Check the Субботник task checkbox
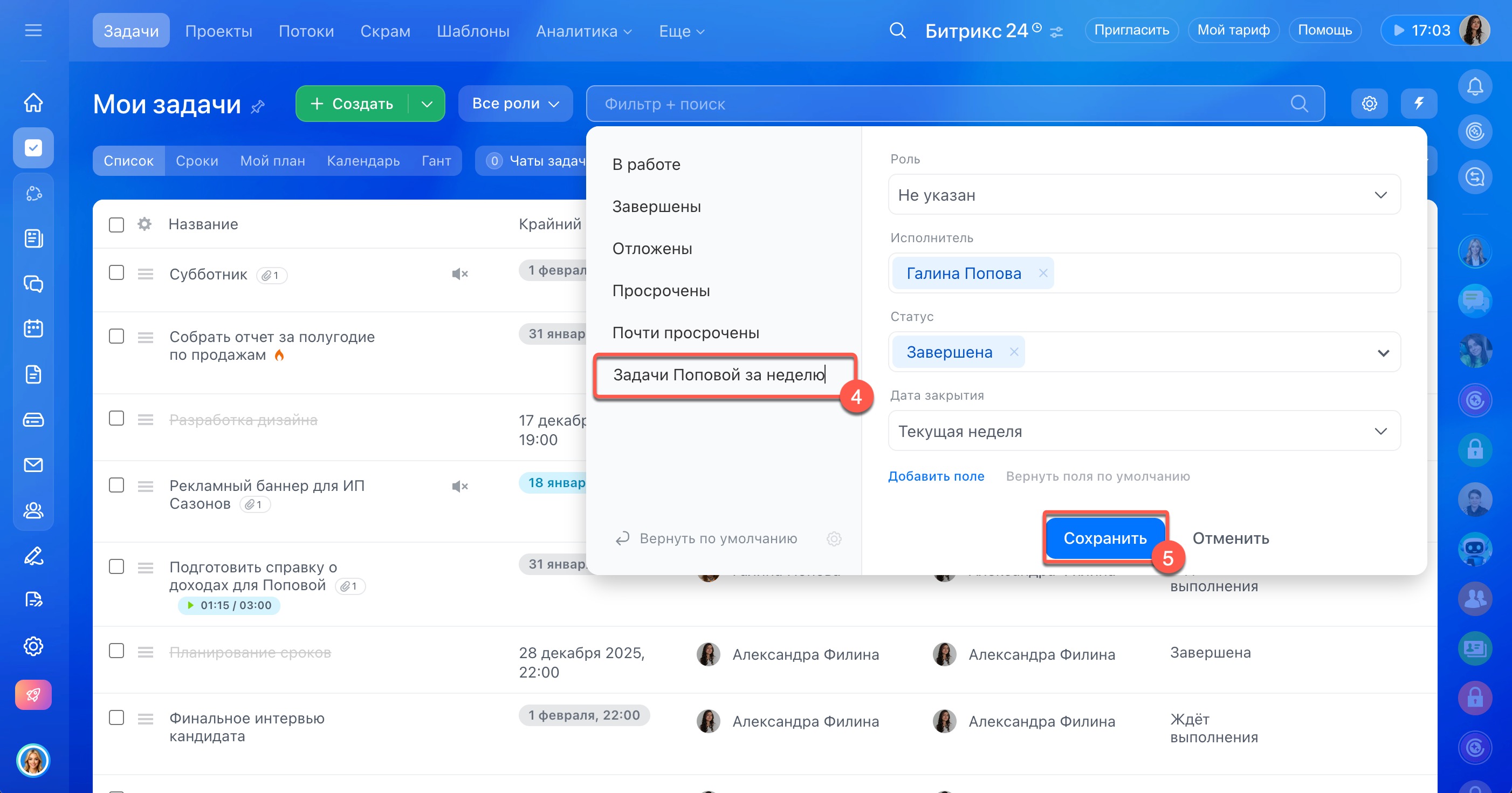Screen dimensions: 1512x793 117,272
